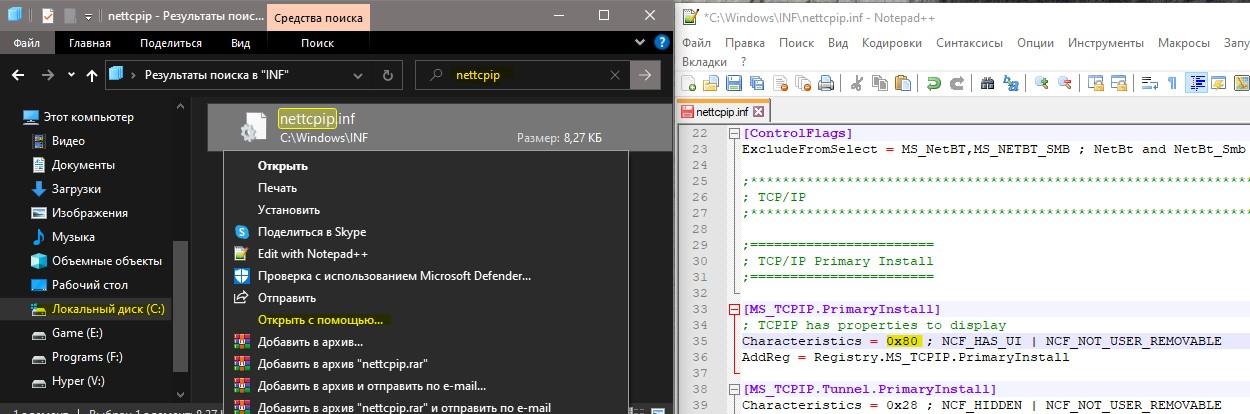The image size is (1250, 414).
Task: Click New file icon in Notepad++ toolbar
Action: click(689, 83)
